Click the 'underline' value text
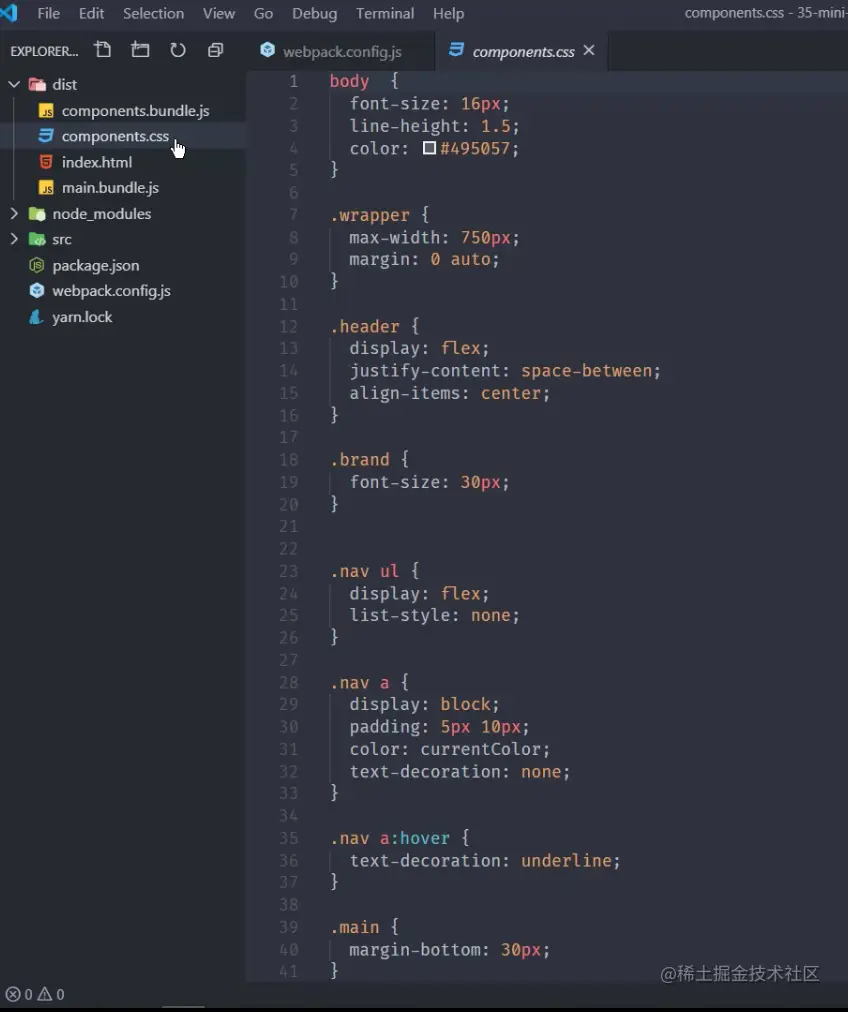Image resolution: width=848 pixels, height=1012 pixels. (566, 860)
